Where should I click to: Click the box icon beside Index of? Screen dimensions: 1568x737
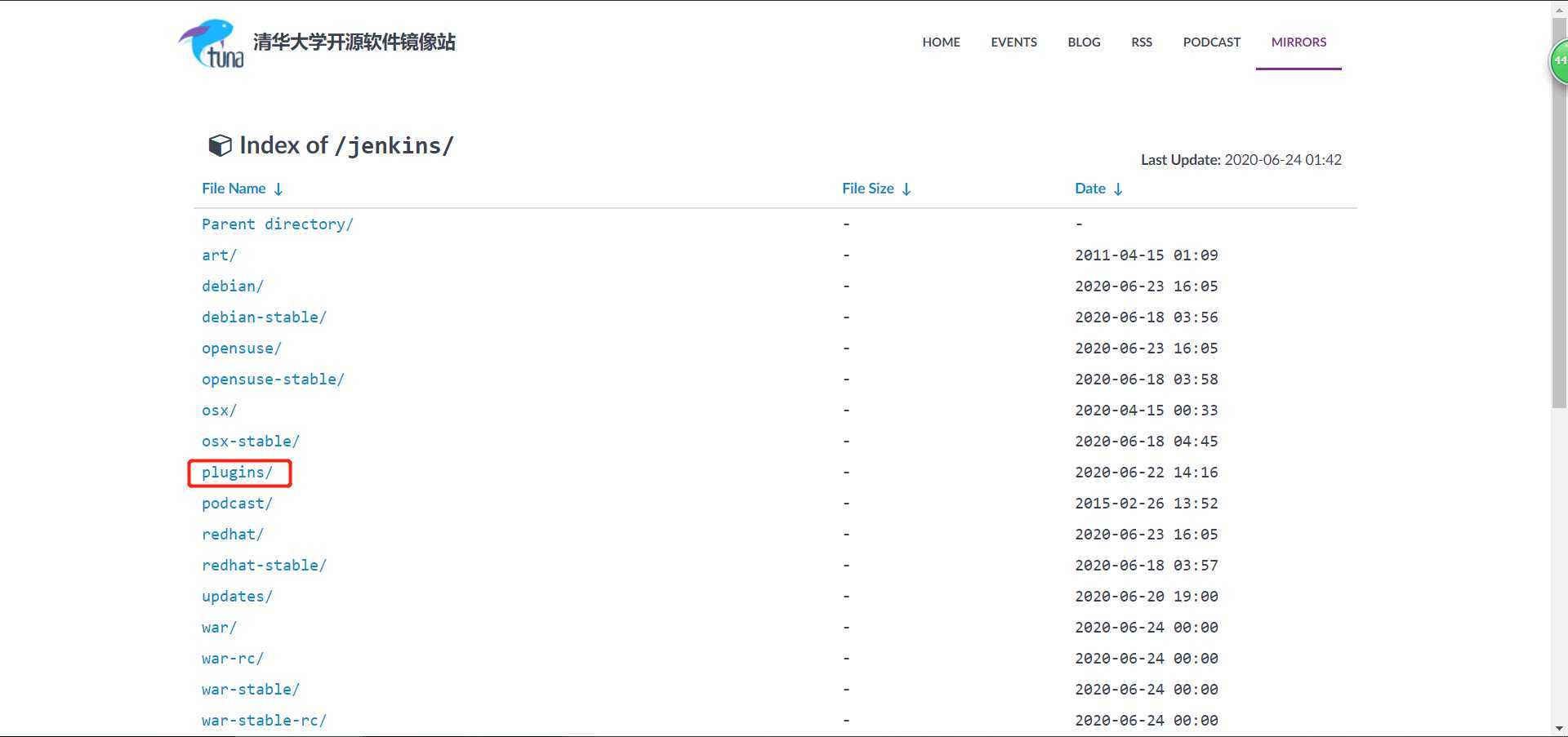(x=220, y=145)
